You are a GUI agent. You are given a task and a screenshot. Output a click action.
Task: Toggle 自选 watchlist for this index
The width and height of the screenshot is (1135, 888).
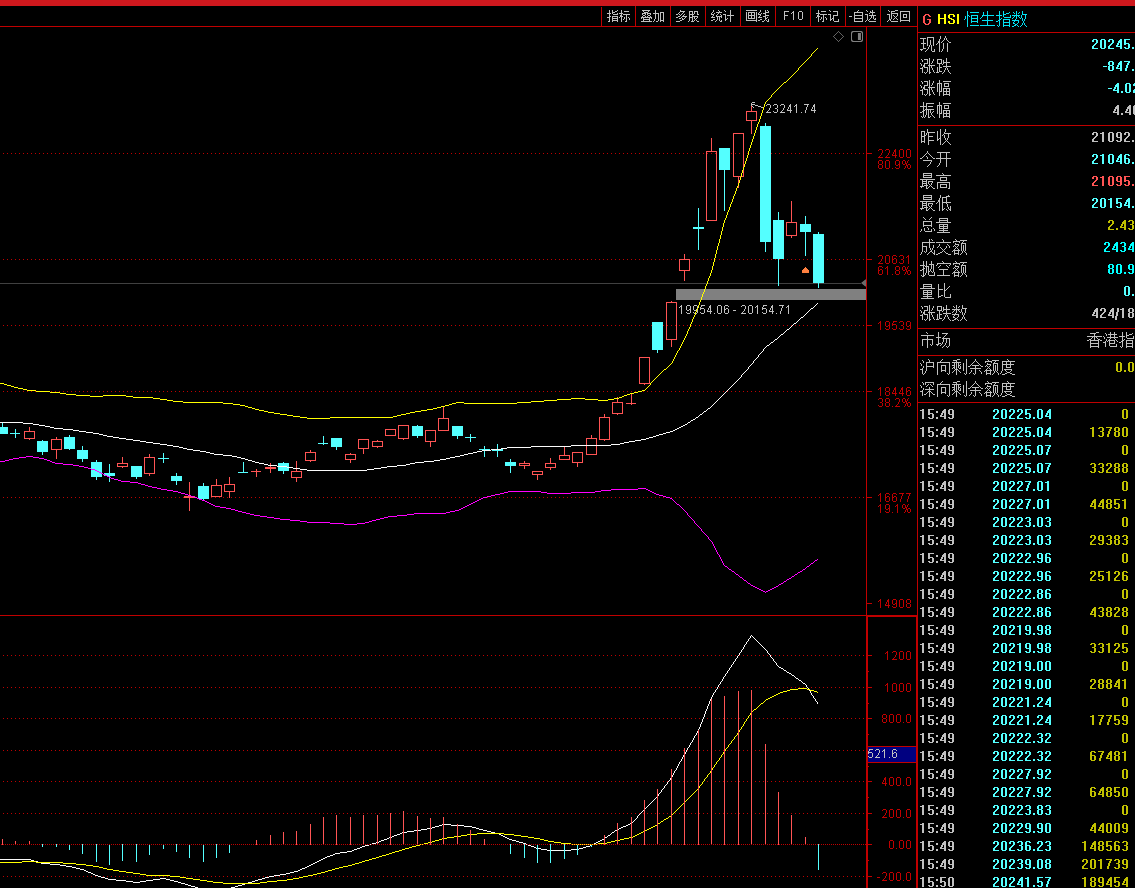coord(862,16)
